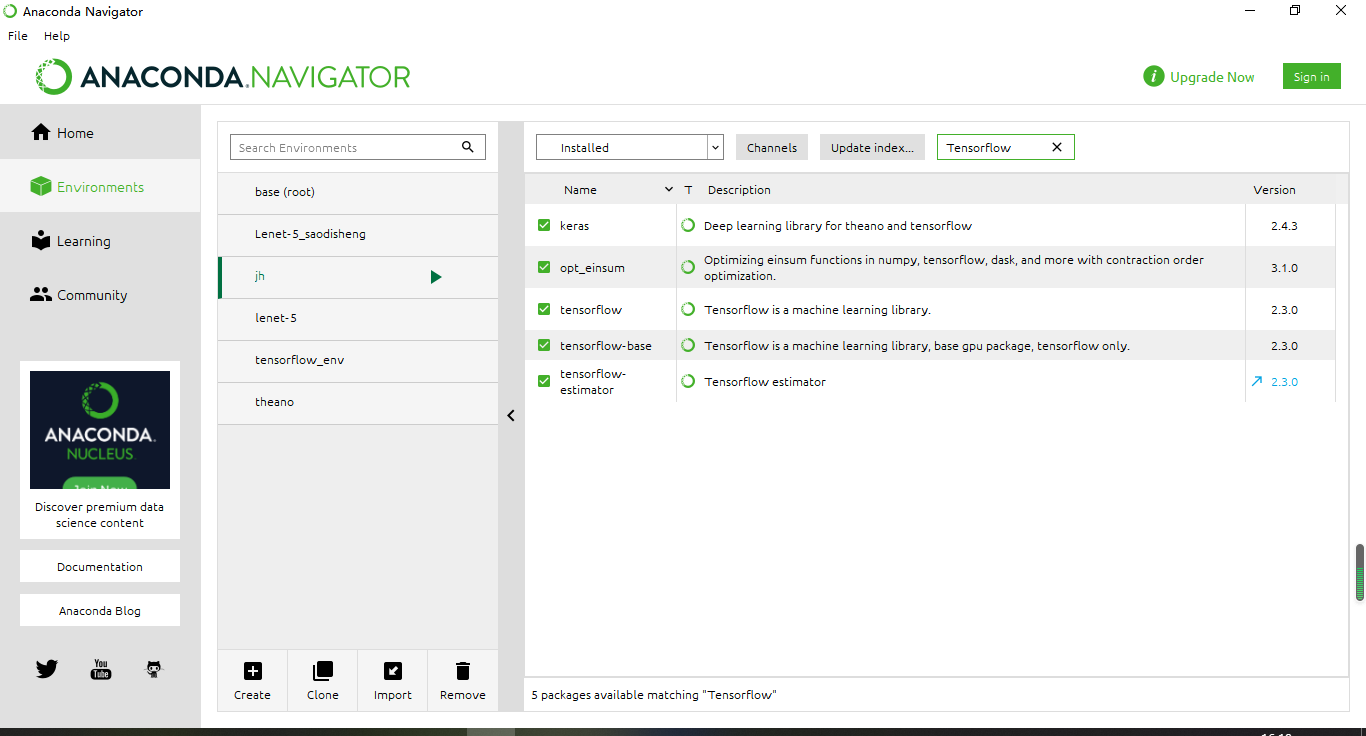This screenshot has width=1366, height=736.
Task: Click the tensorflow package status circle icon
Action: tap(688, 309)
